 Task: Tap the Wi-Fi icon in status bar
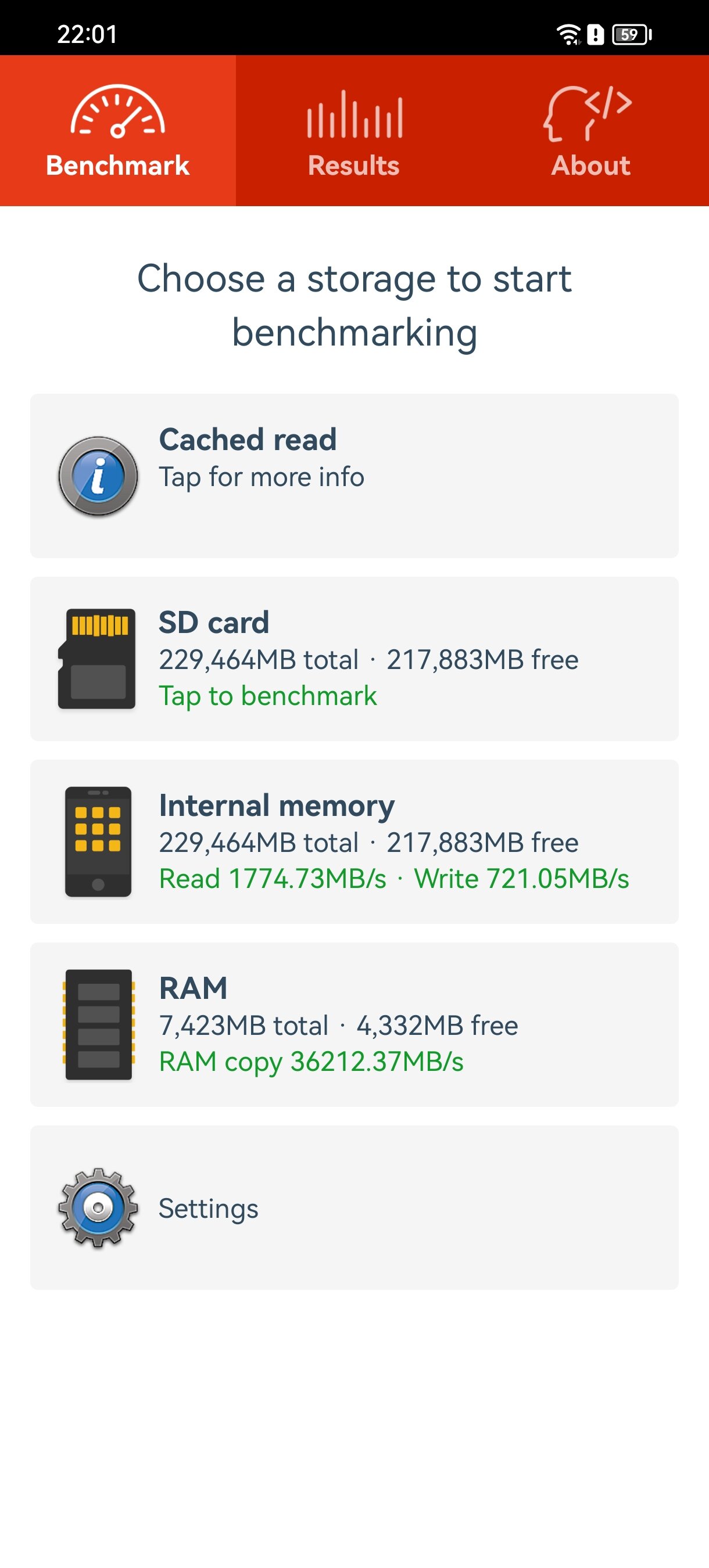coord(568,35)
